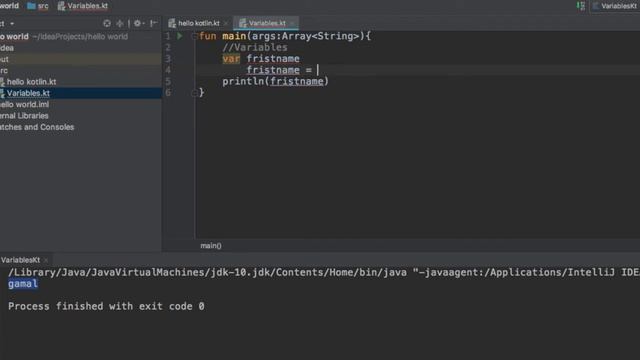Select External Libraries in project tree
Screen dimensions: 640x360
pyautogui.click(x=80, y=116)
